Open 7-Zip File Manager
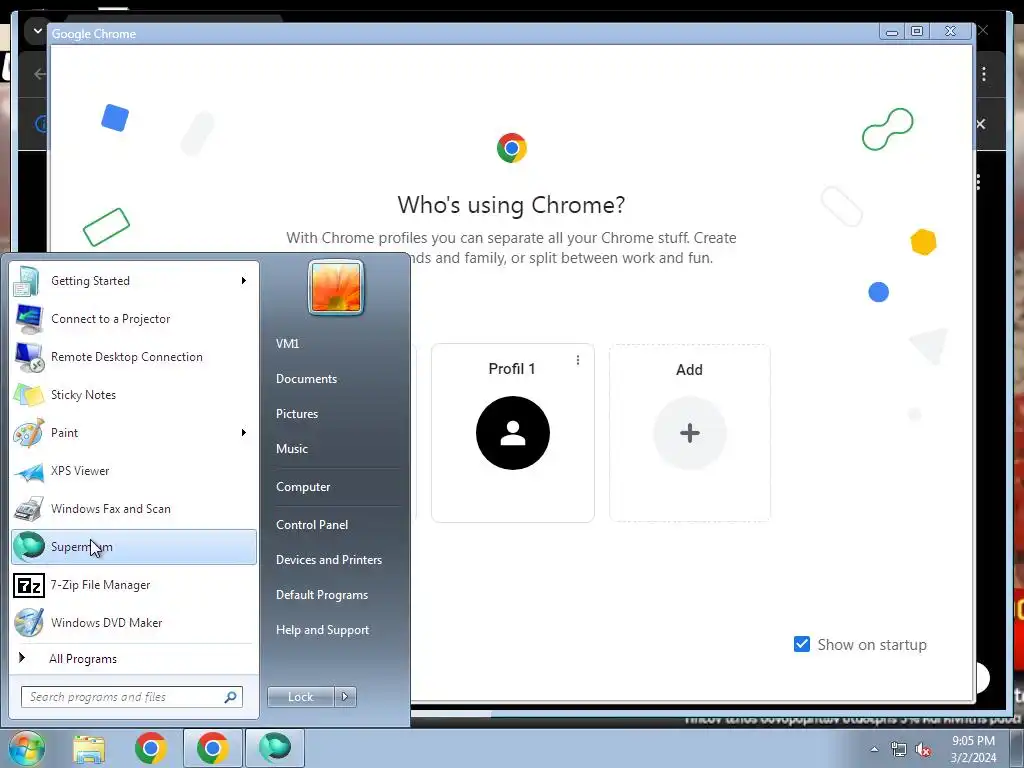The image size is (1024, 768). [133, 584]
